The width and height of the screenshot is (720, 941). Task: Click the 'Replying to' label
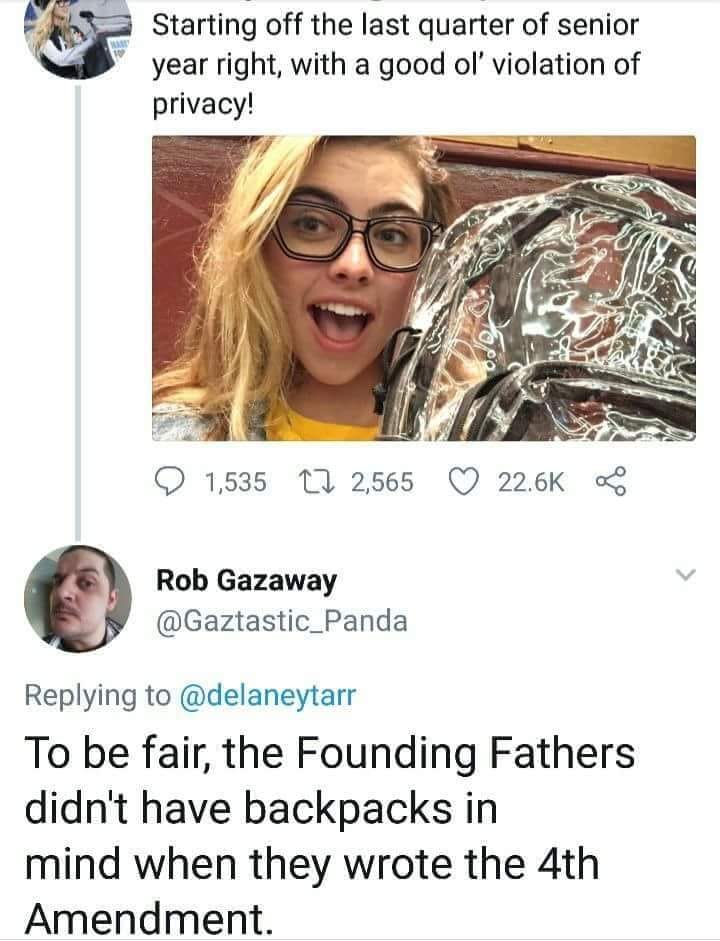[x=97, y=696]
